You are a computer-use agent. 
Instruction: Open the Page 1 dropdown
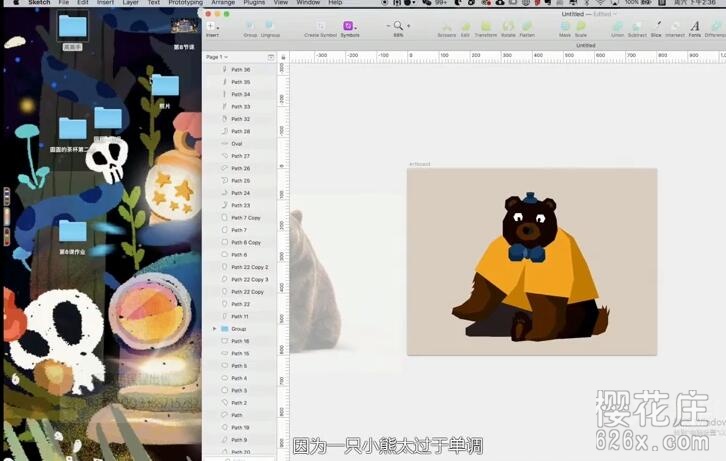[x=217, y=57]
